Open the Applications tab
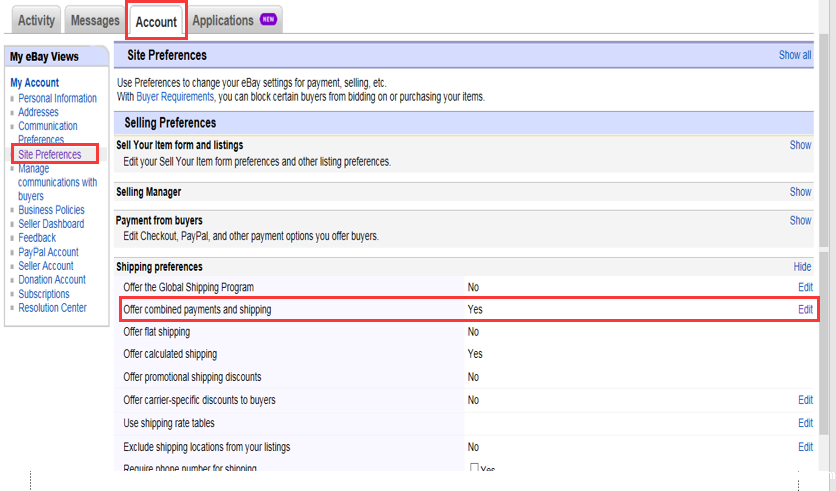The height and width of the screenshot is (491, 836). 223,20
